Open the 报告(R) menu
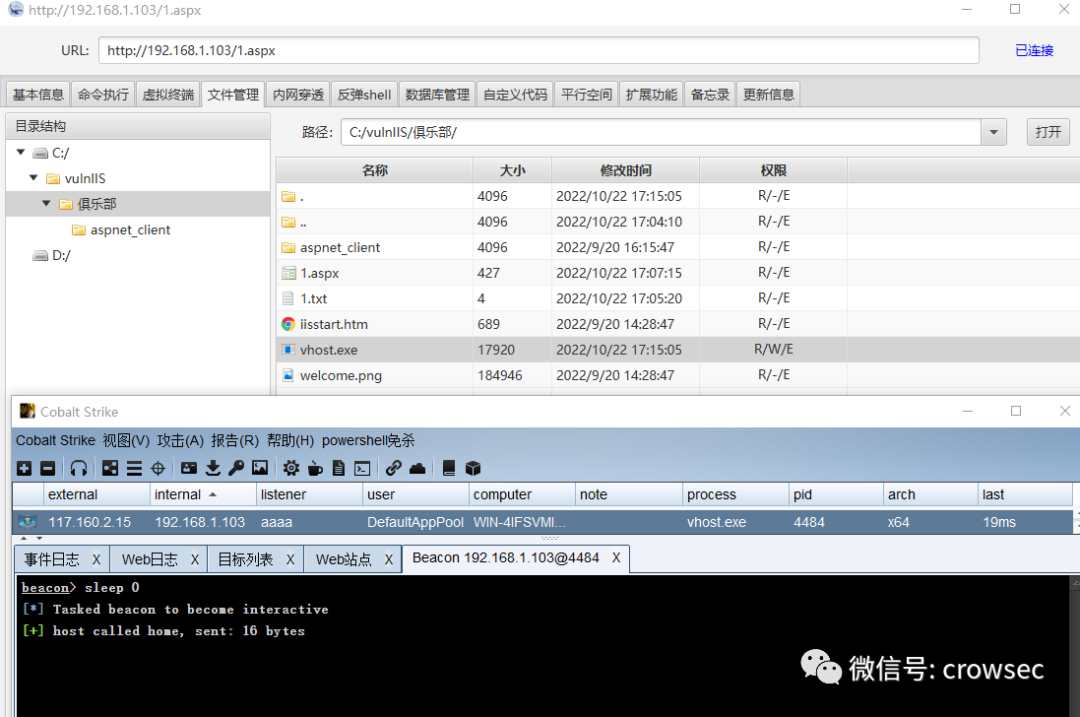 pyautogui.click(x=235, y=440)
